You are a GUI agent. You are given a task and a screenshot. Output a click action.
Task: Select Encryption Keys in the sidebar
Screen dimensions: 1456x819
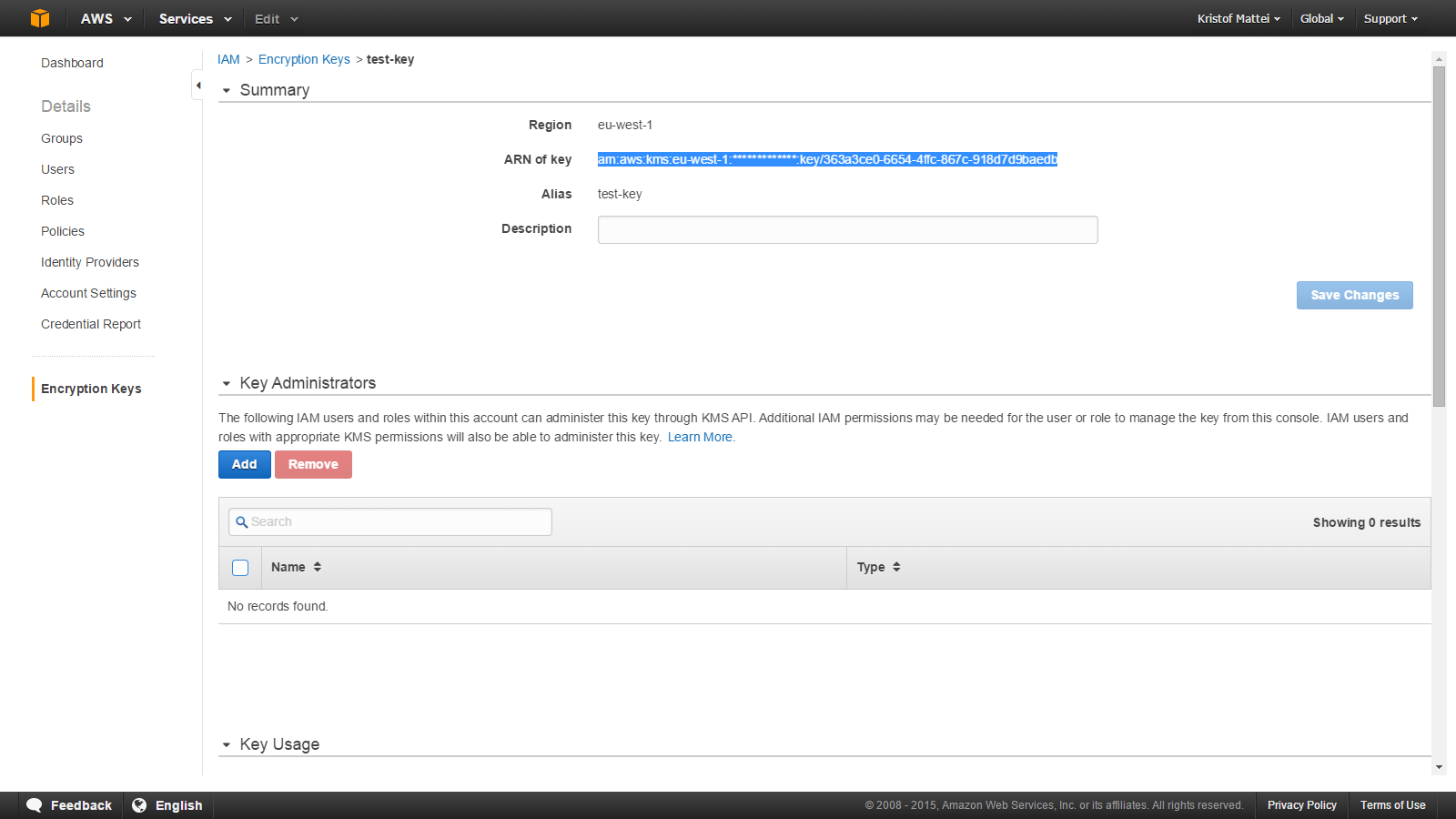[x=91, y=389]
